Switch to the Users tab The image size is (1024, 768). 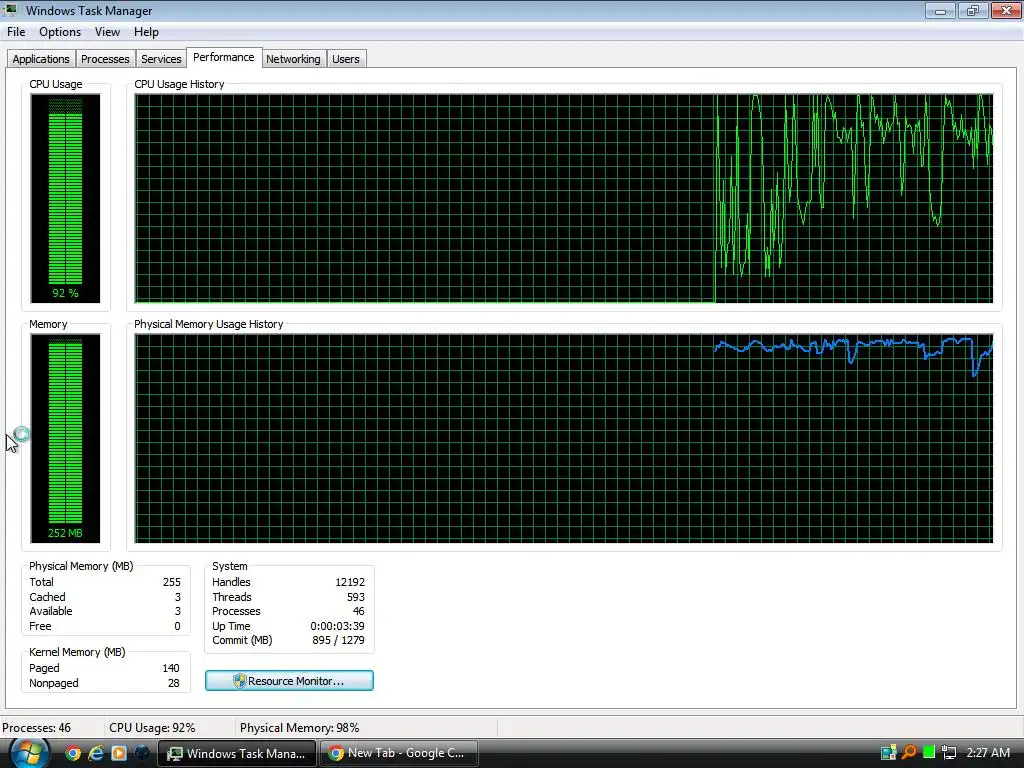point(345,59)
